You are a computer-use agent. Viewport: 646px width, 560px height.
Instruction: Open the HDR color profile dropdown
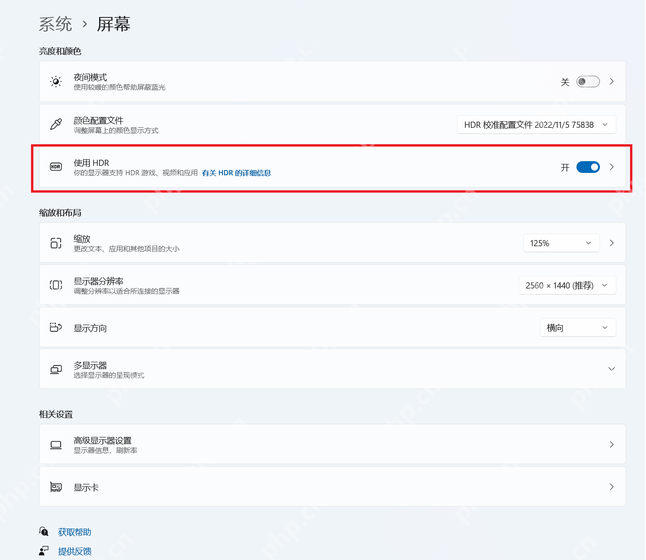(536, 125)
